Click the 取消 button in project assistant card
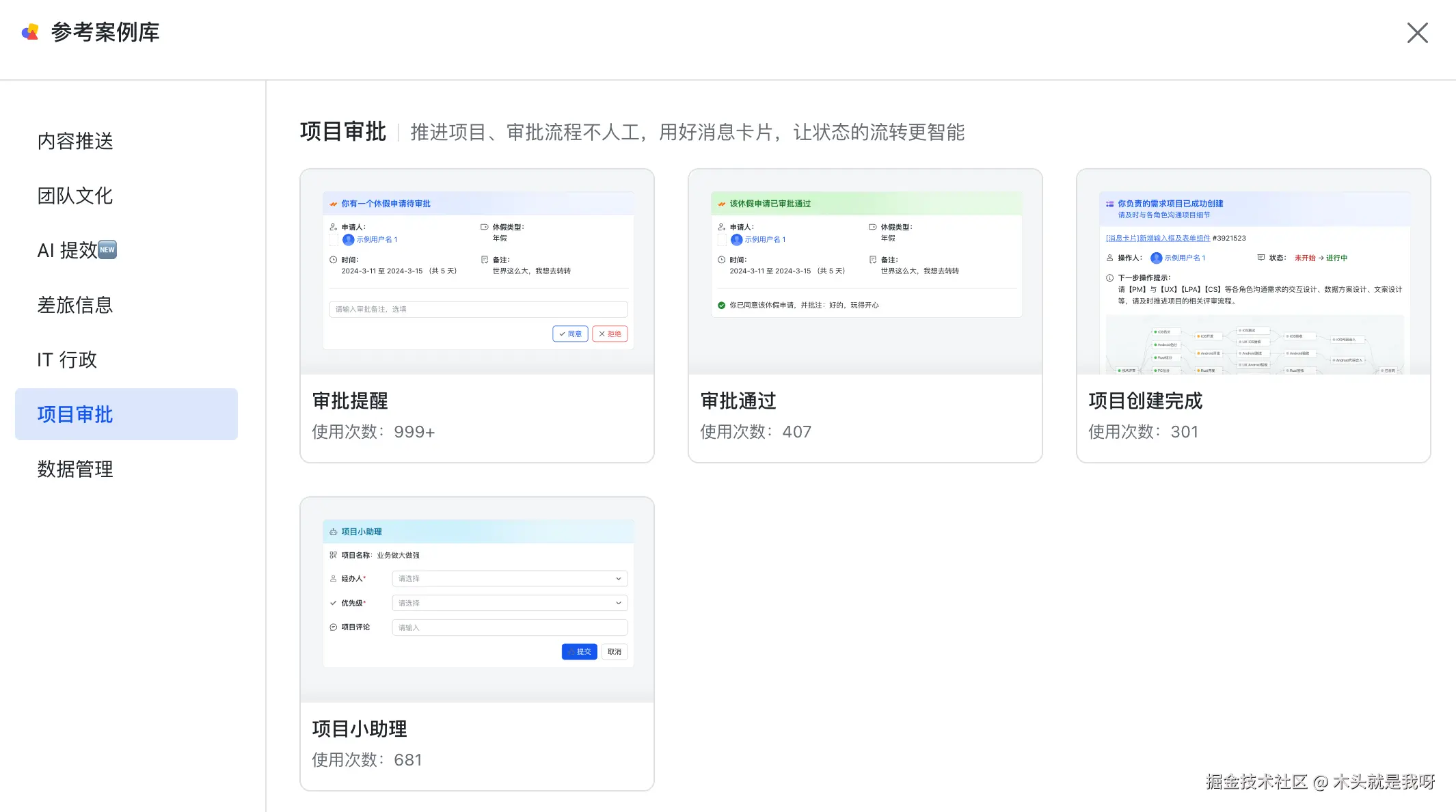The width and height of the screenshot is (1456, 812). 615,651
